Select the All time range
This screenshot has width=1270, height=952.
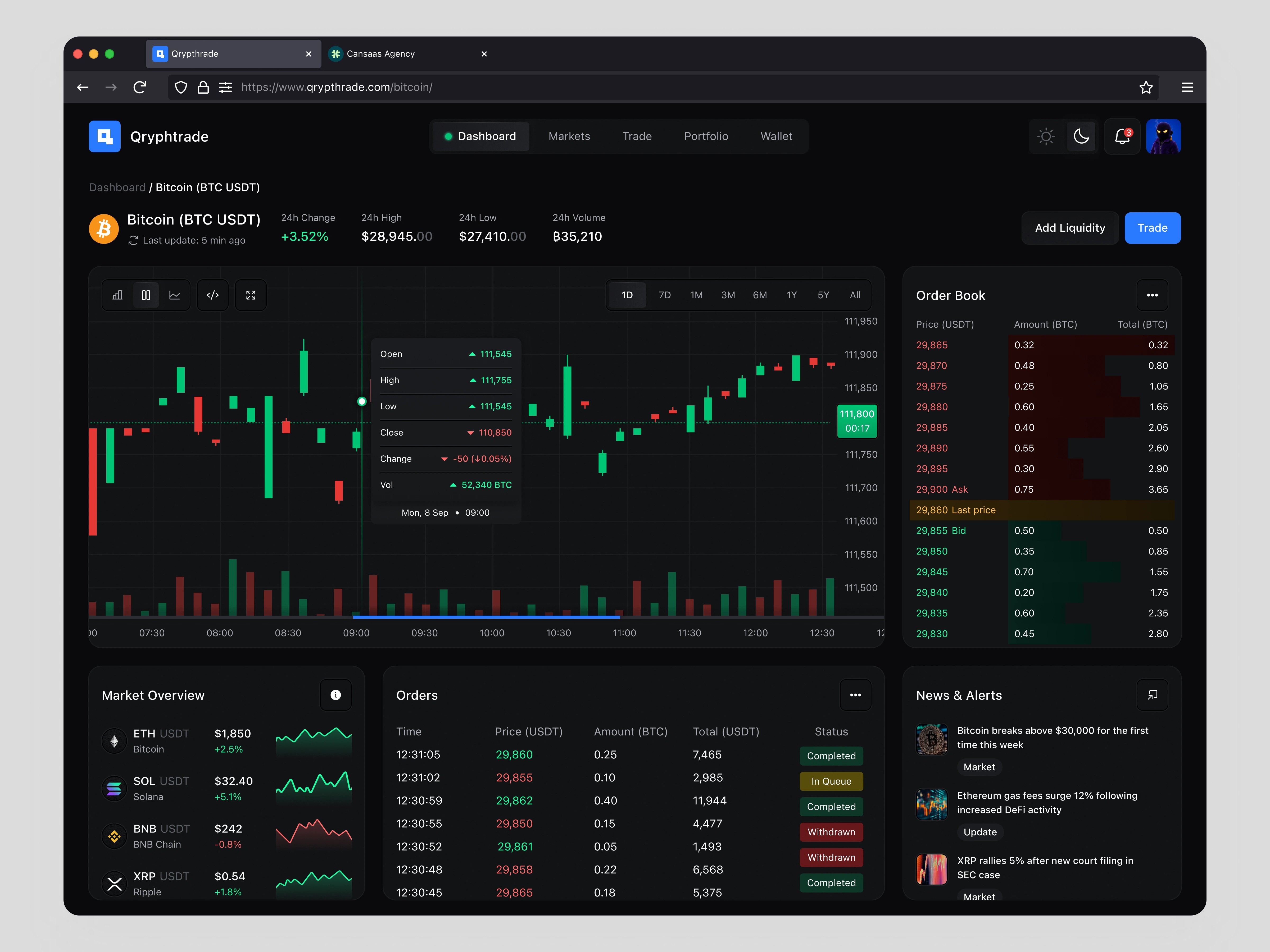click(855, 295)
